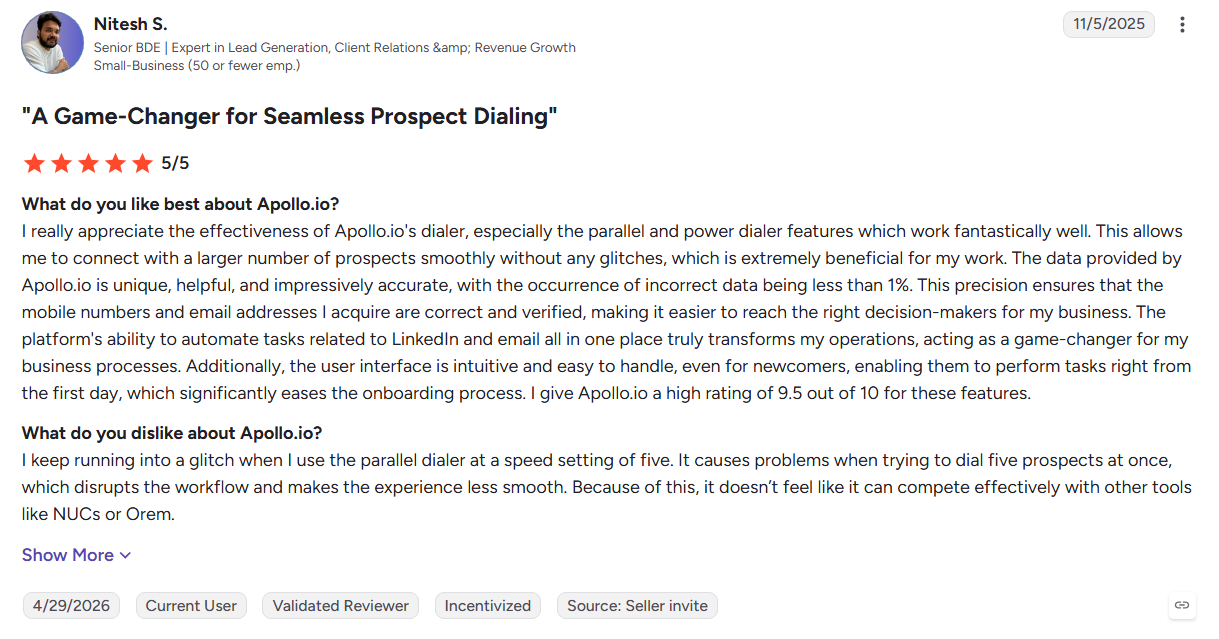Click the Small-Business company size text

click(197, 65)
